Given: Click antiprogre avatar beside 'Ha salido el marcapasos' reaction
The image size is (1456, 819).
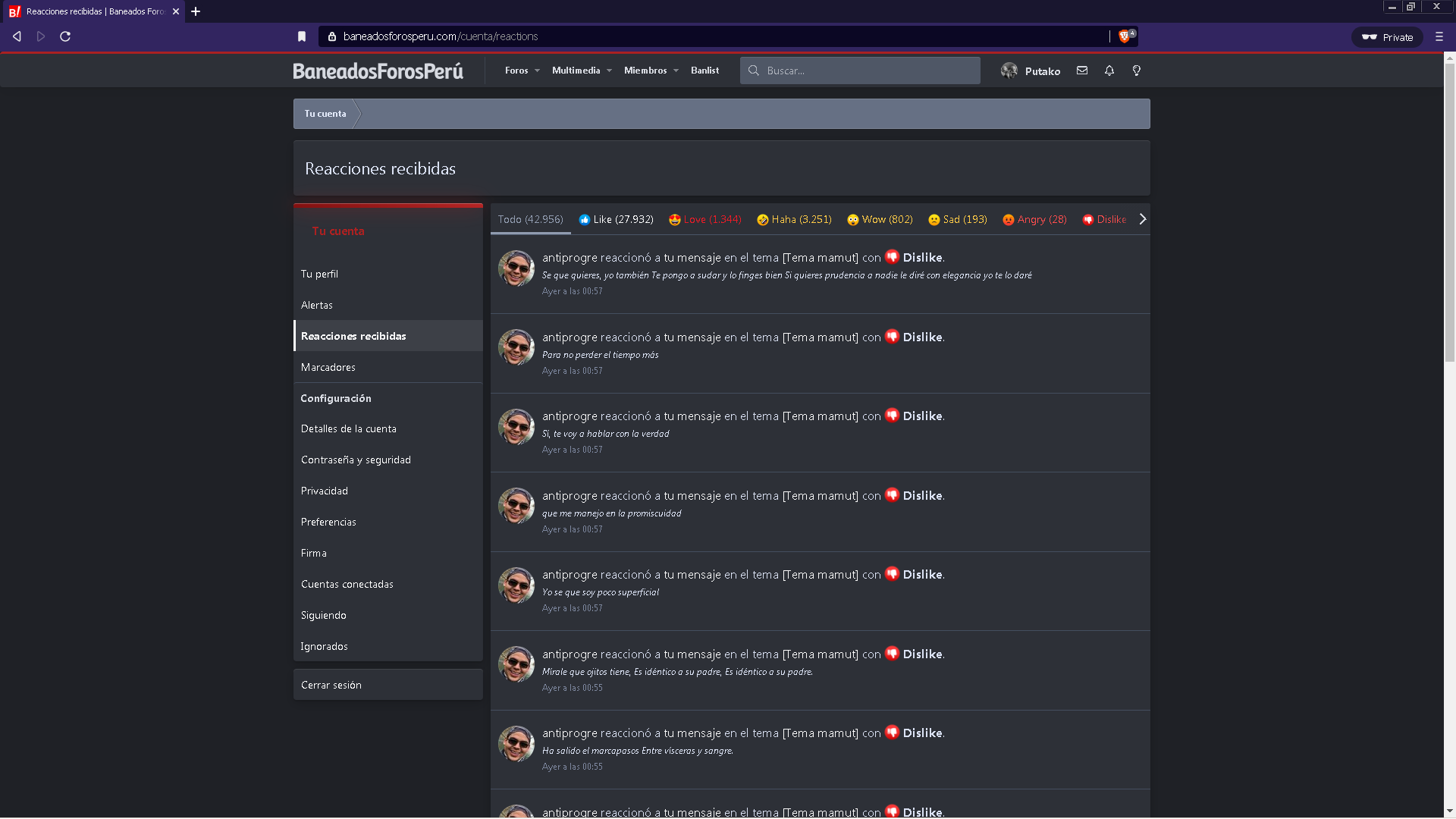Looking at the screenshot, I should pos(516,744).
